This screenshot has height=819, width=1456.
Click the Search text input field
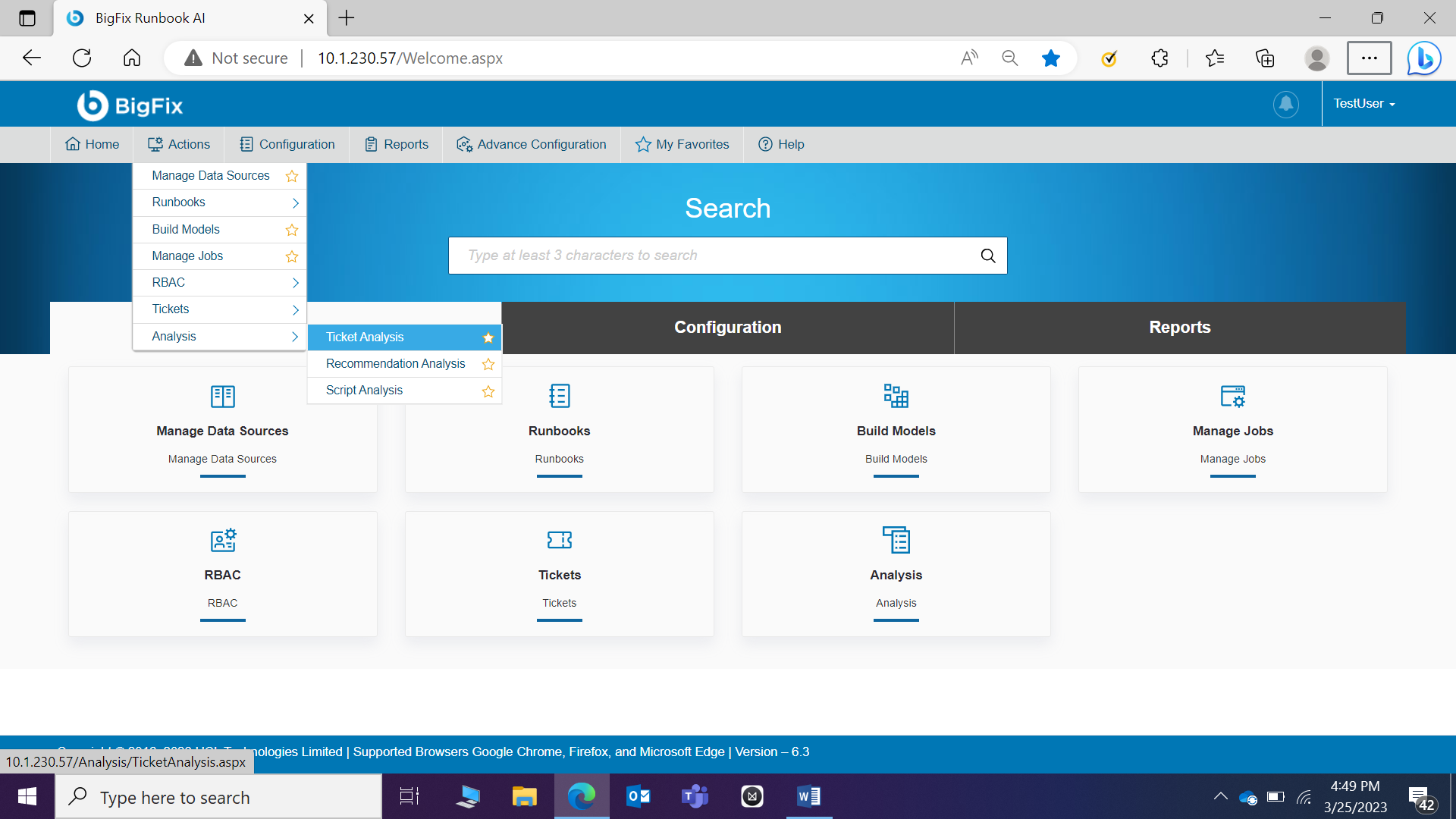713,256
